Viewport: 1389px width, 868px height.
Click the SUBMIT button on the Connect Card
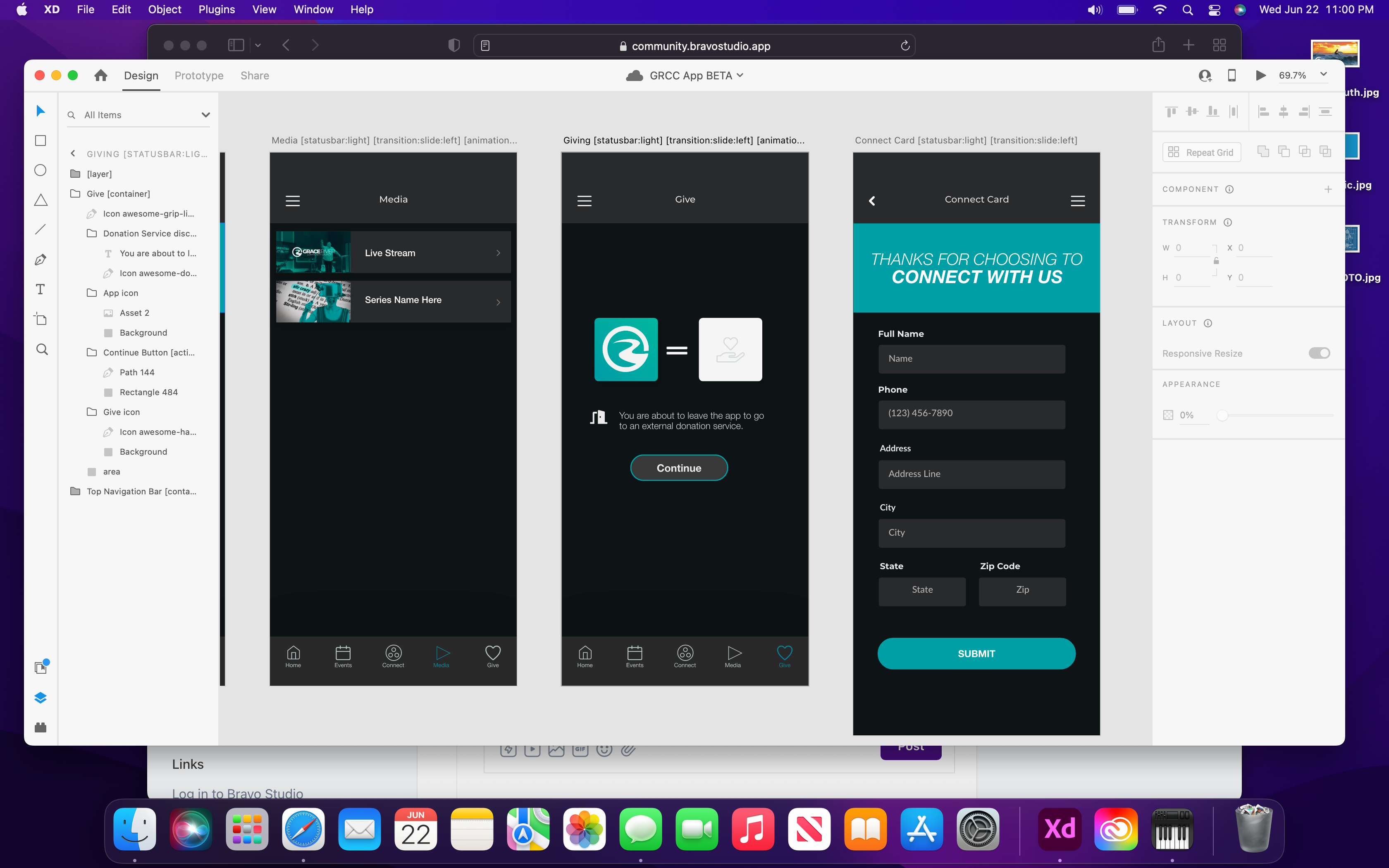tap(976, 653)
